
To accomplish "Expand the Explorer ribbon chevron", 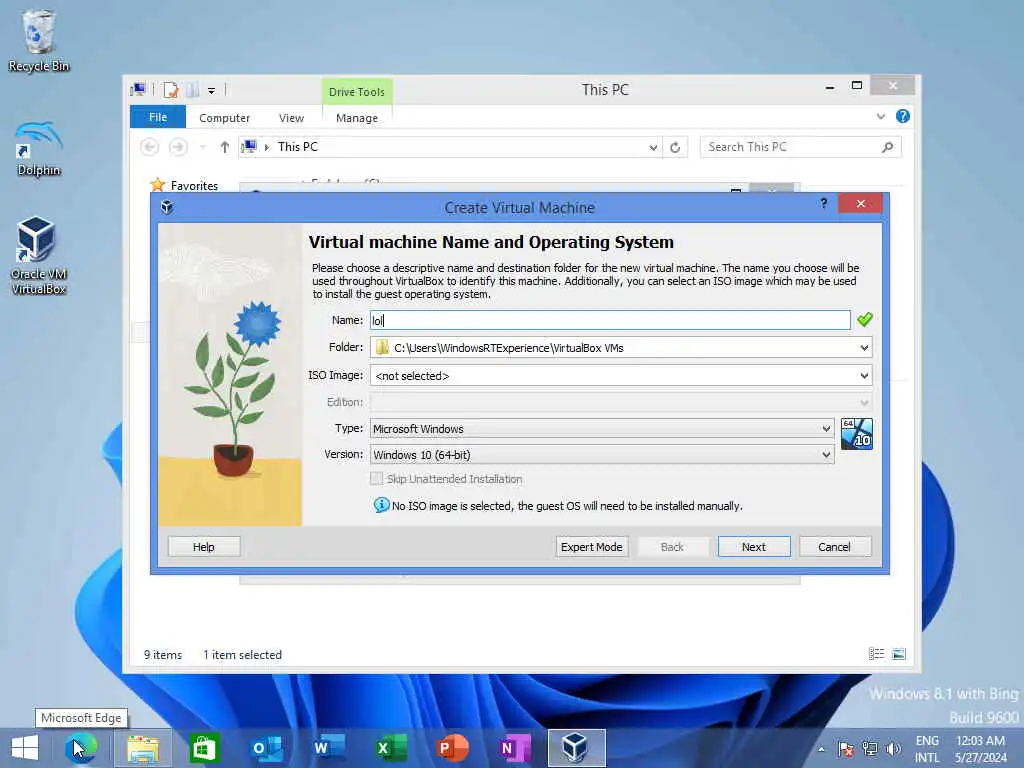I will [881, 116].
